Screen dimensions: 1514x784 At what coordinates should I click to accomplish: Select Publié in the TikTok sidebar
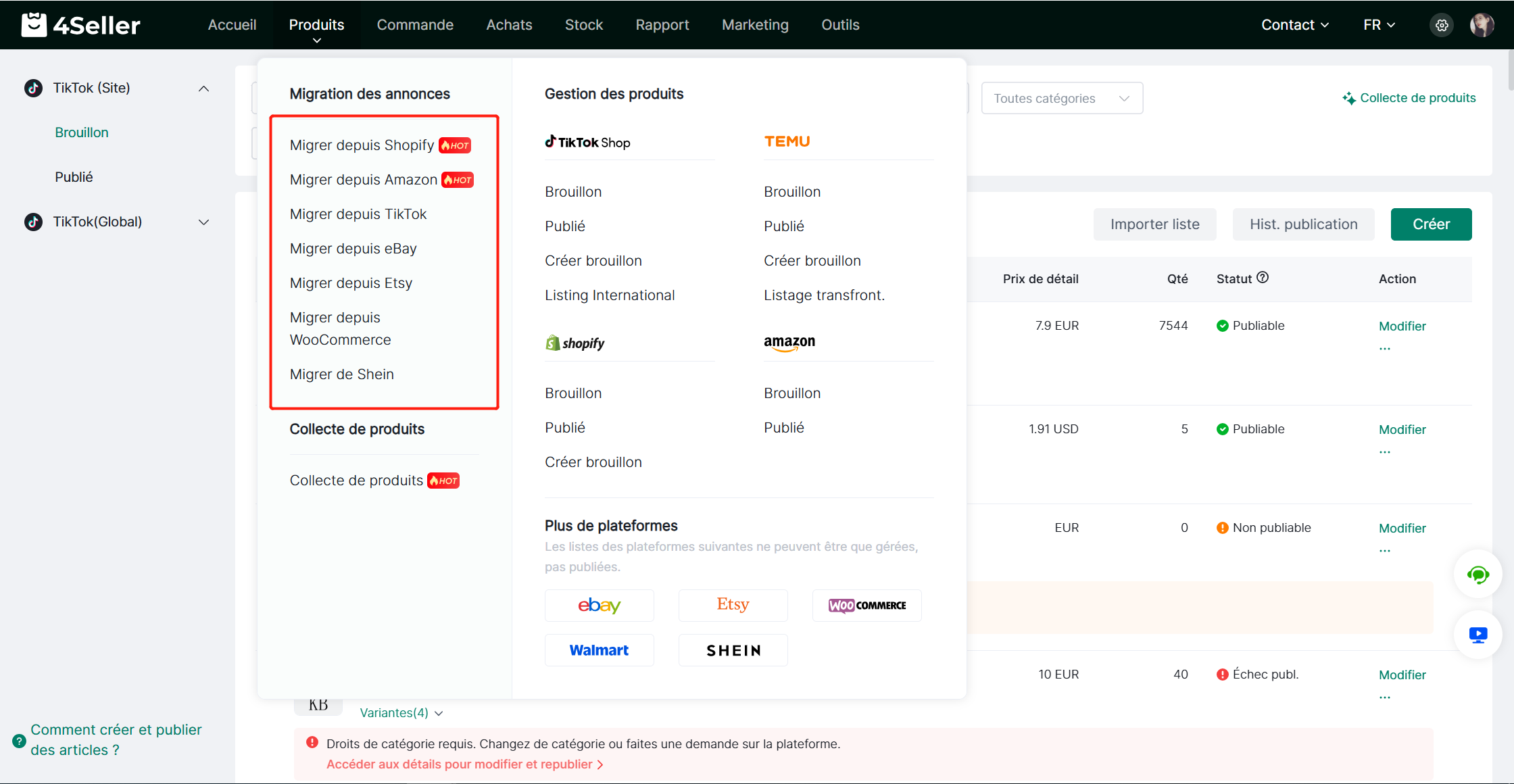74,177
